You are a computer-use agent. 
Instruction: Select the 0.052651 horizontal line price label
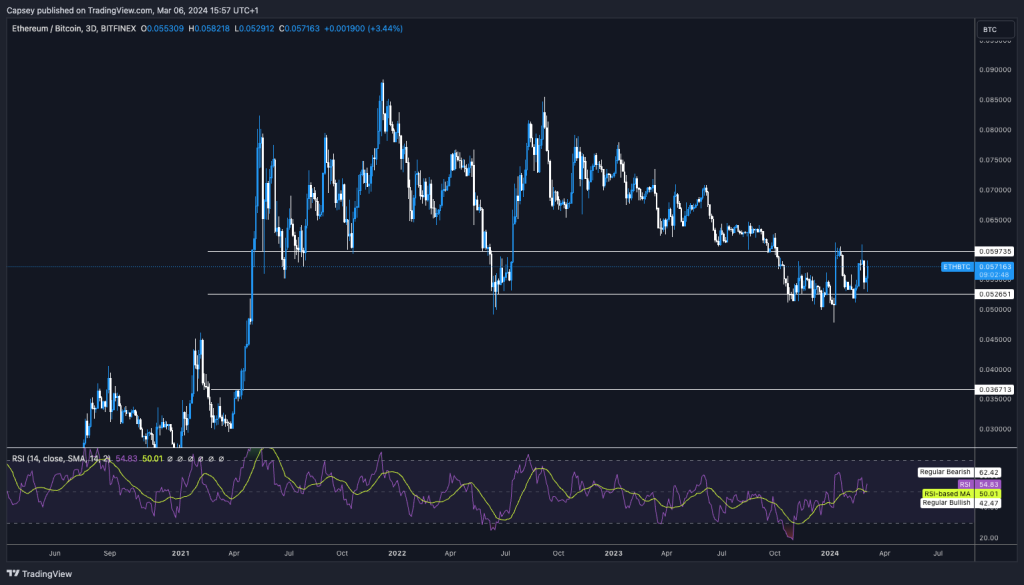click(996, 294)
